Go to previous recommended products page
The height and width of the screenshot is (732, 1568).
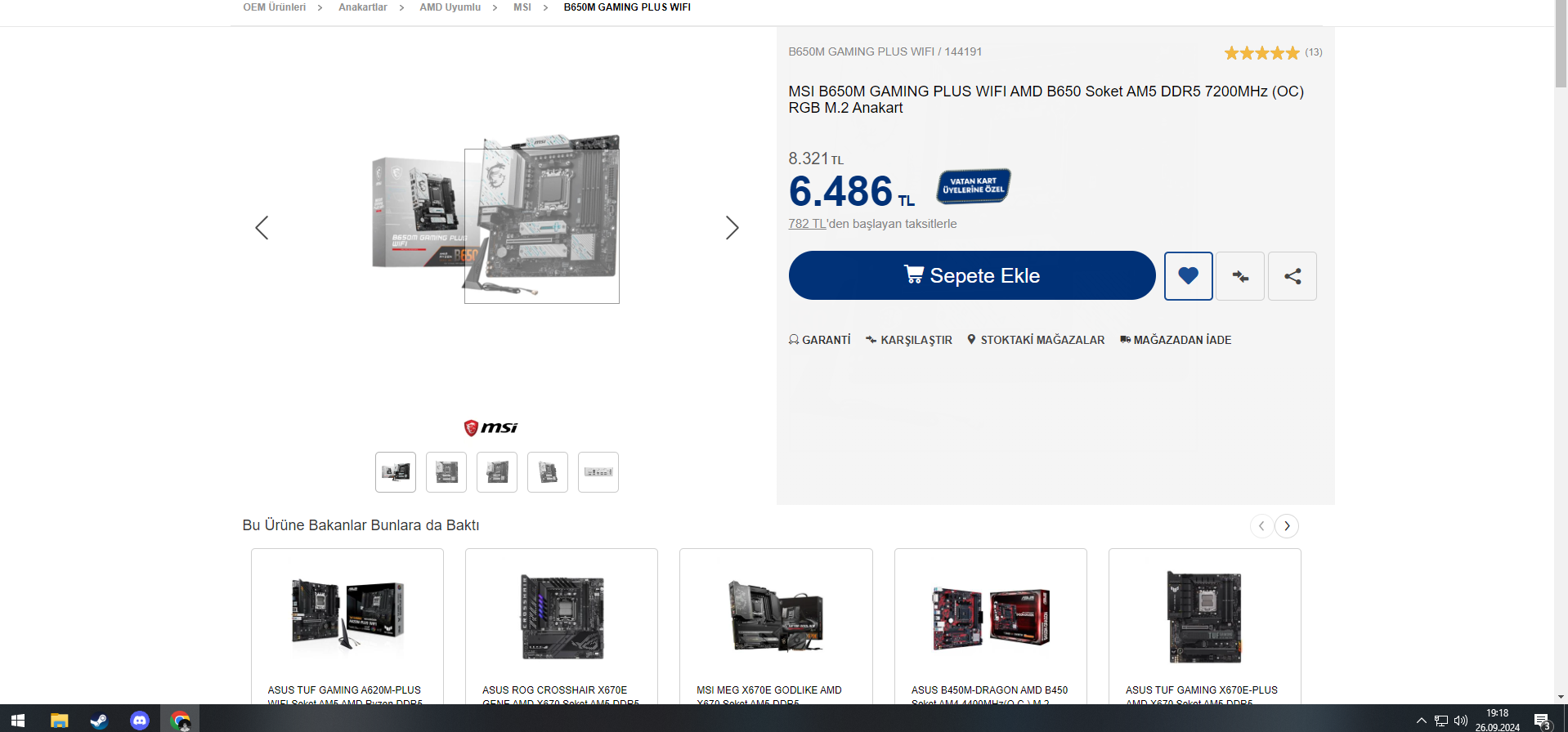point(1261,526)
